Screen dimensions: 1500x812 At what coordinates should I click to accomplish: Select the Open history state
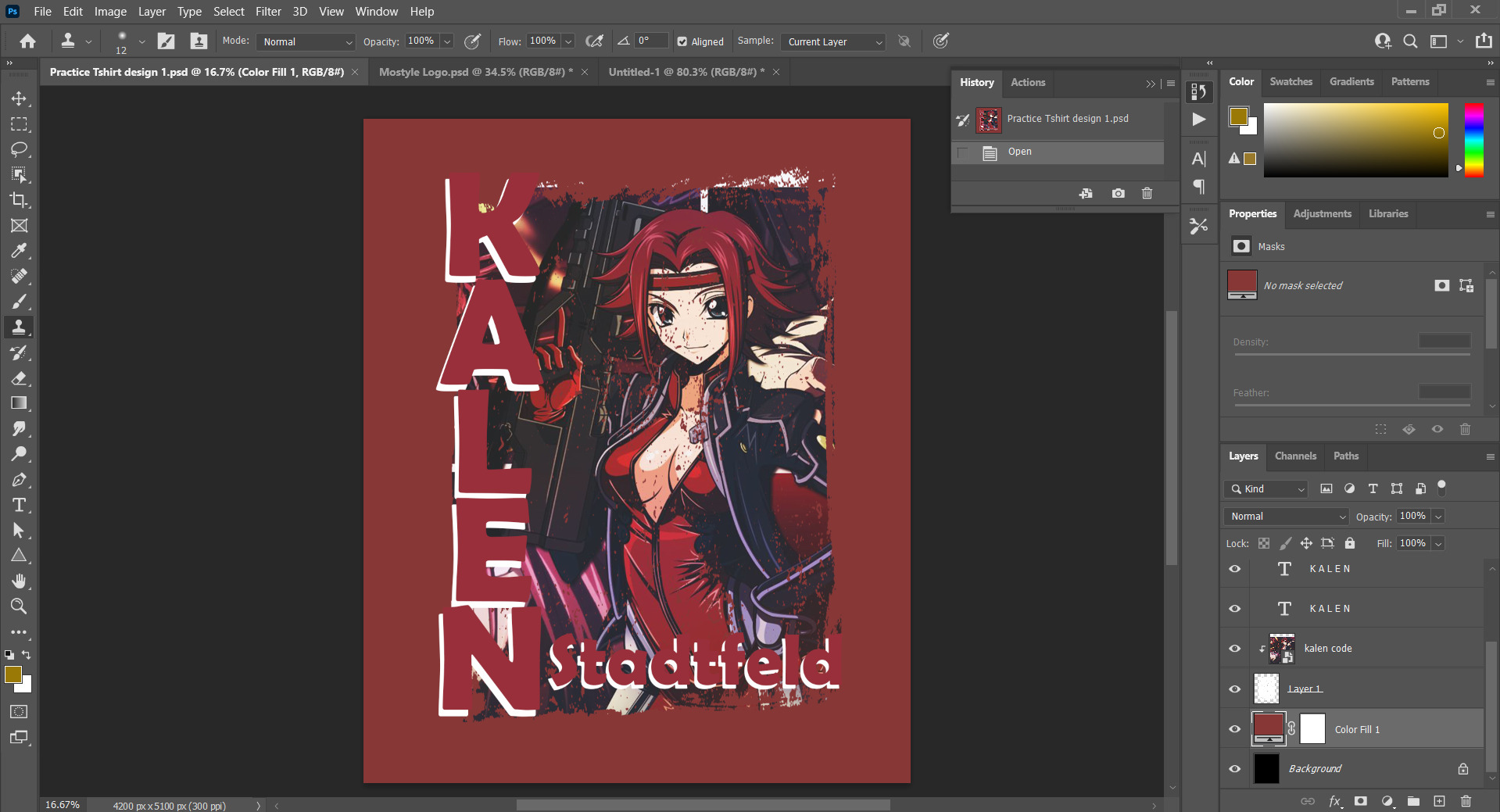click(1019, 152)
